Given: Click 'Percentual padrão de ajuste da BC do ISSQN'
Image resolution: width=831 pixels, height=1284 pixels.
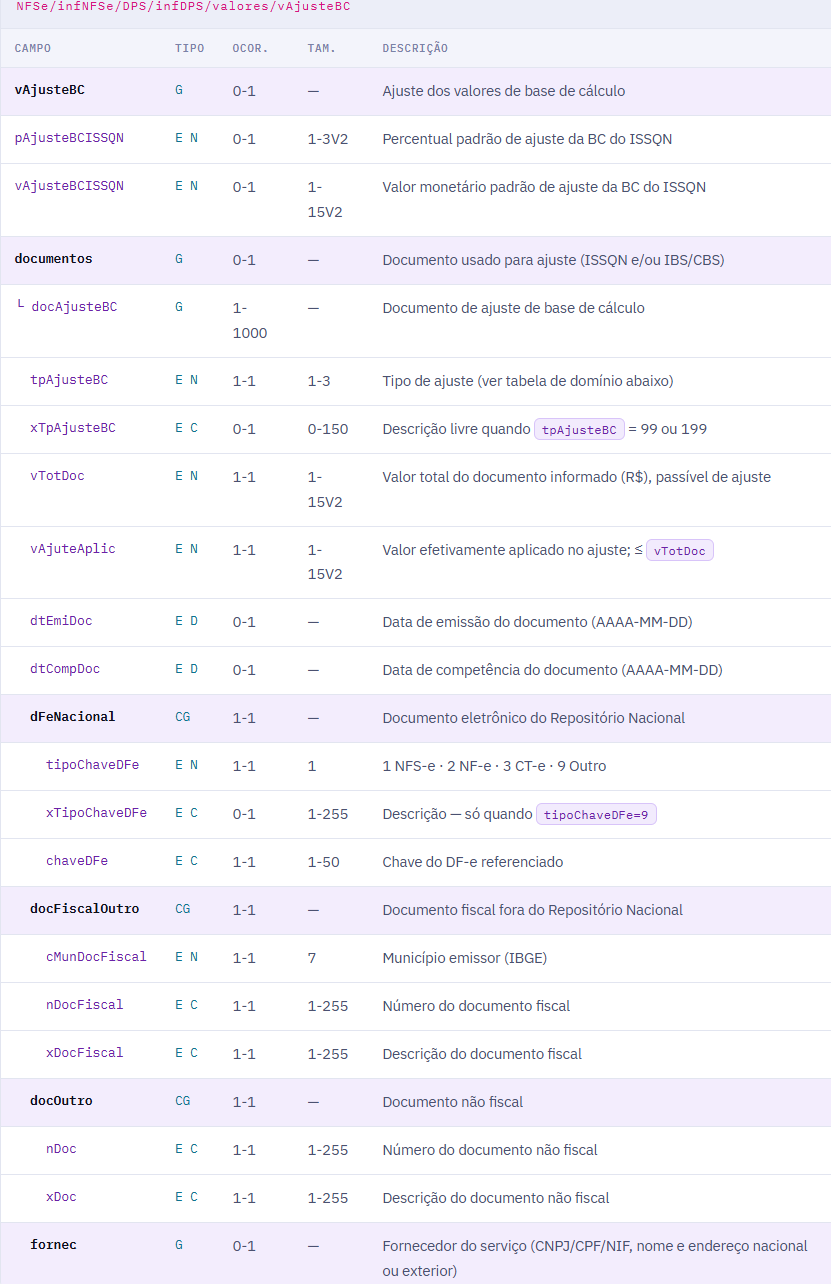Looking at the screenshot, I should [527, 139].
